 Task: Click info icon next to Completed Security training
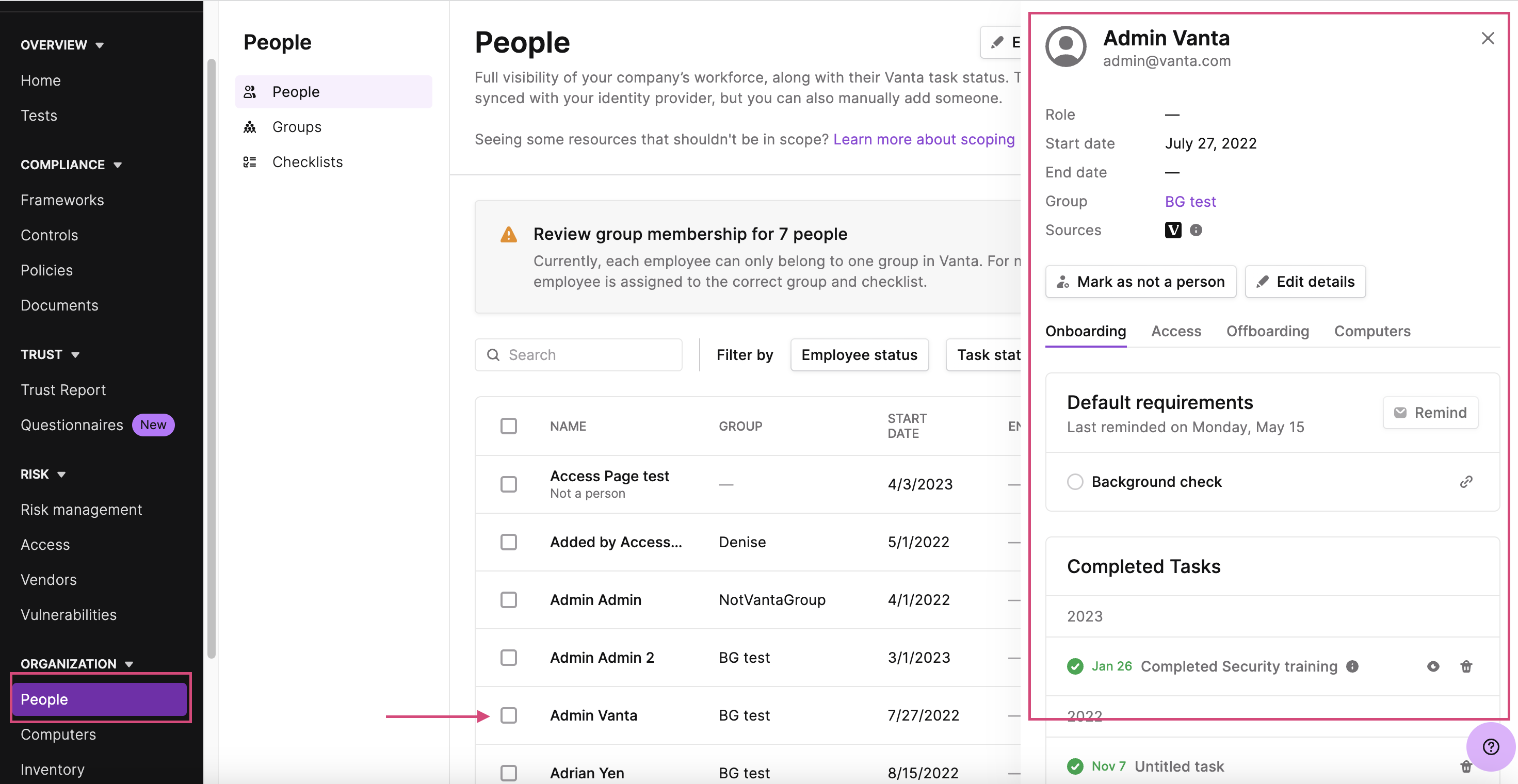(1352, 666)
